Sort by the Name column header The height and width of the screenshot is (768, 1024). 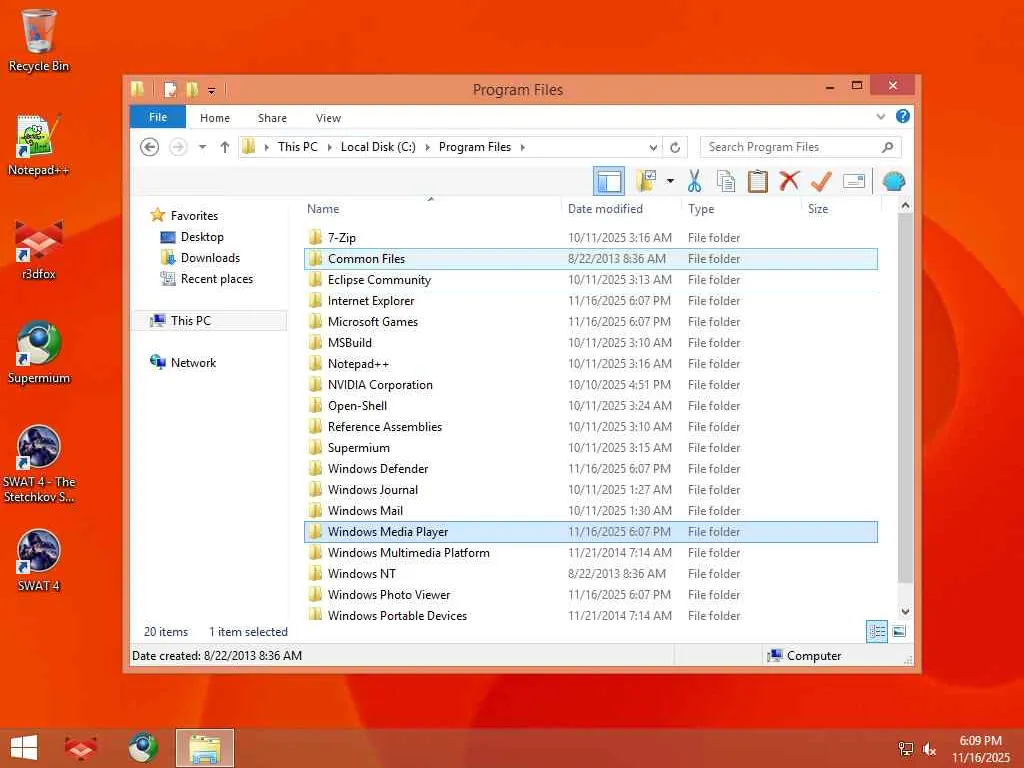[431, 209]
